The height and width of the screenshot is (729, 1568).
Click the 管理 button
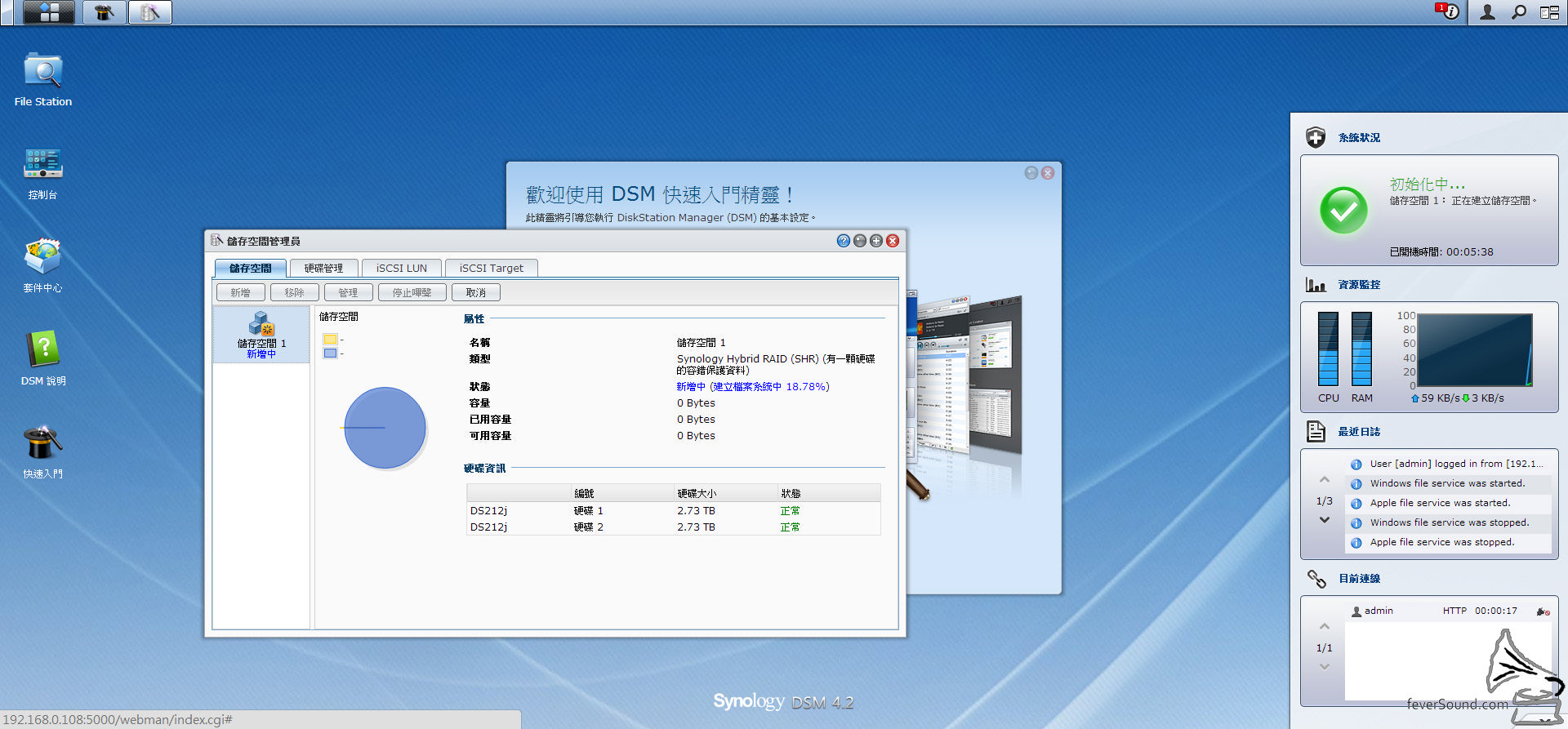(349, 292)
